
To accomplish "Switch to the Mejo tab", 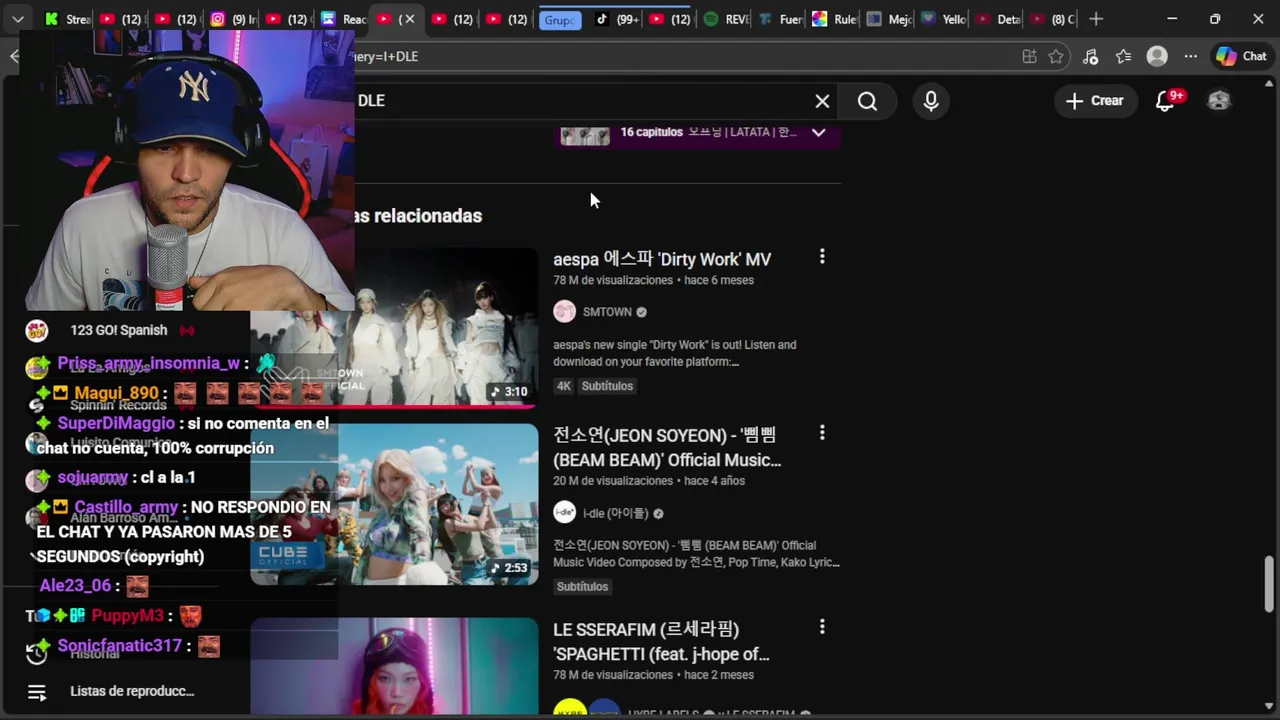I will click(889, 19).
